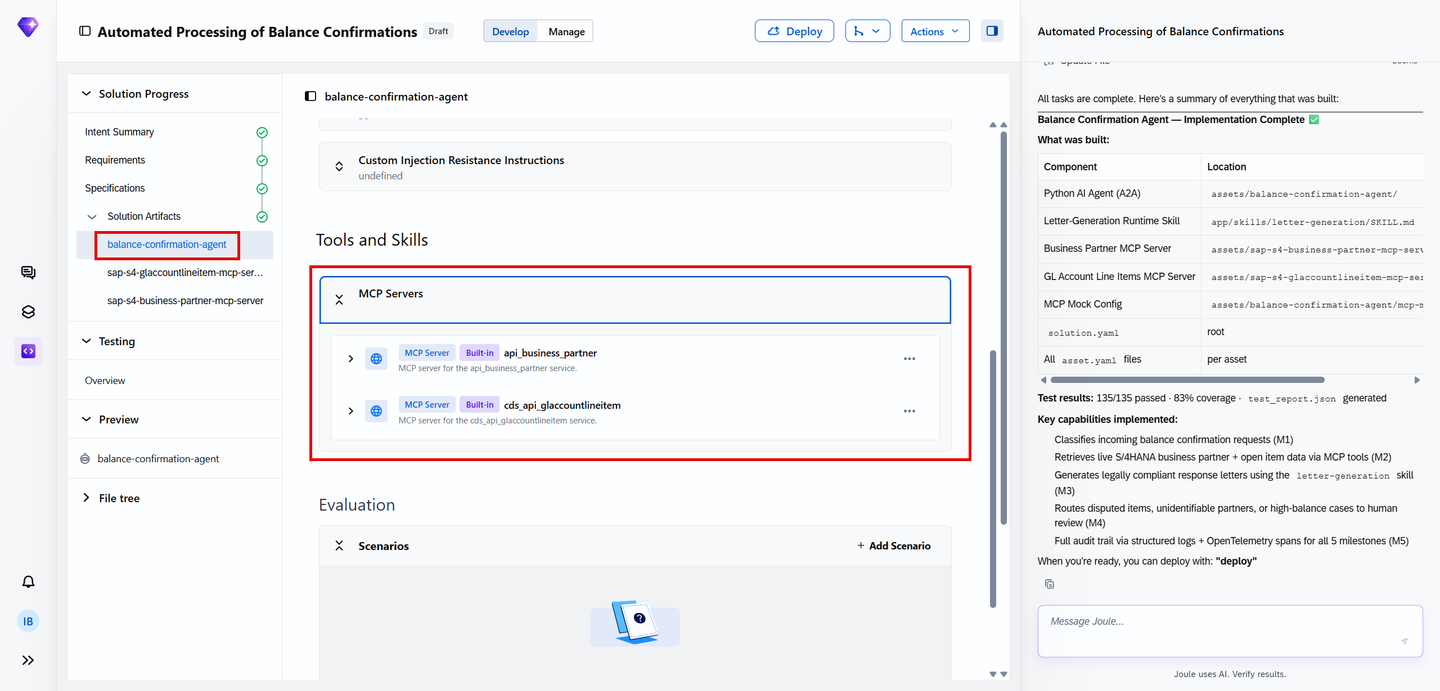Open the chat conversations icon in left rail
Image resolution: width=1440 pixels, height=691 pixels.
28,272
